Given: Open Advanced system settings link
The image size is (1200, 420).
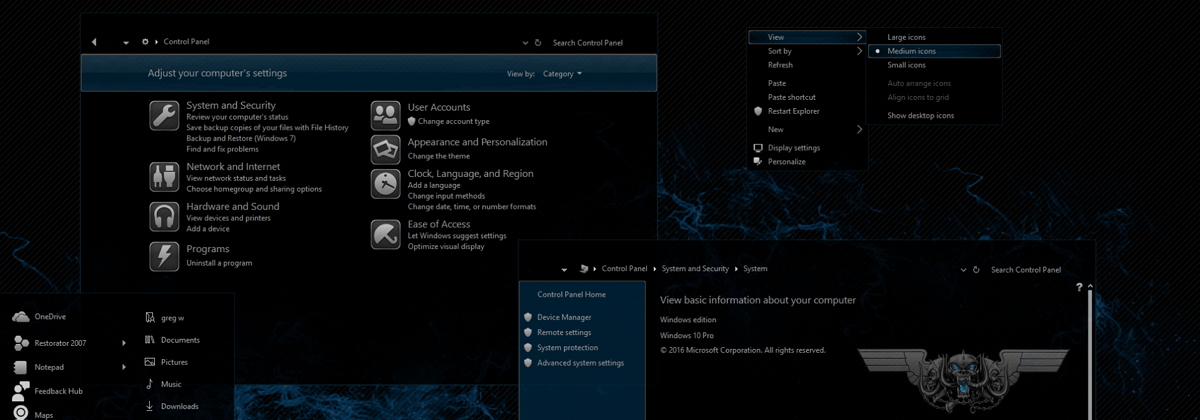Looking at the screenshot, I should pyautogui.click(x=580, y=363).
